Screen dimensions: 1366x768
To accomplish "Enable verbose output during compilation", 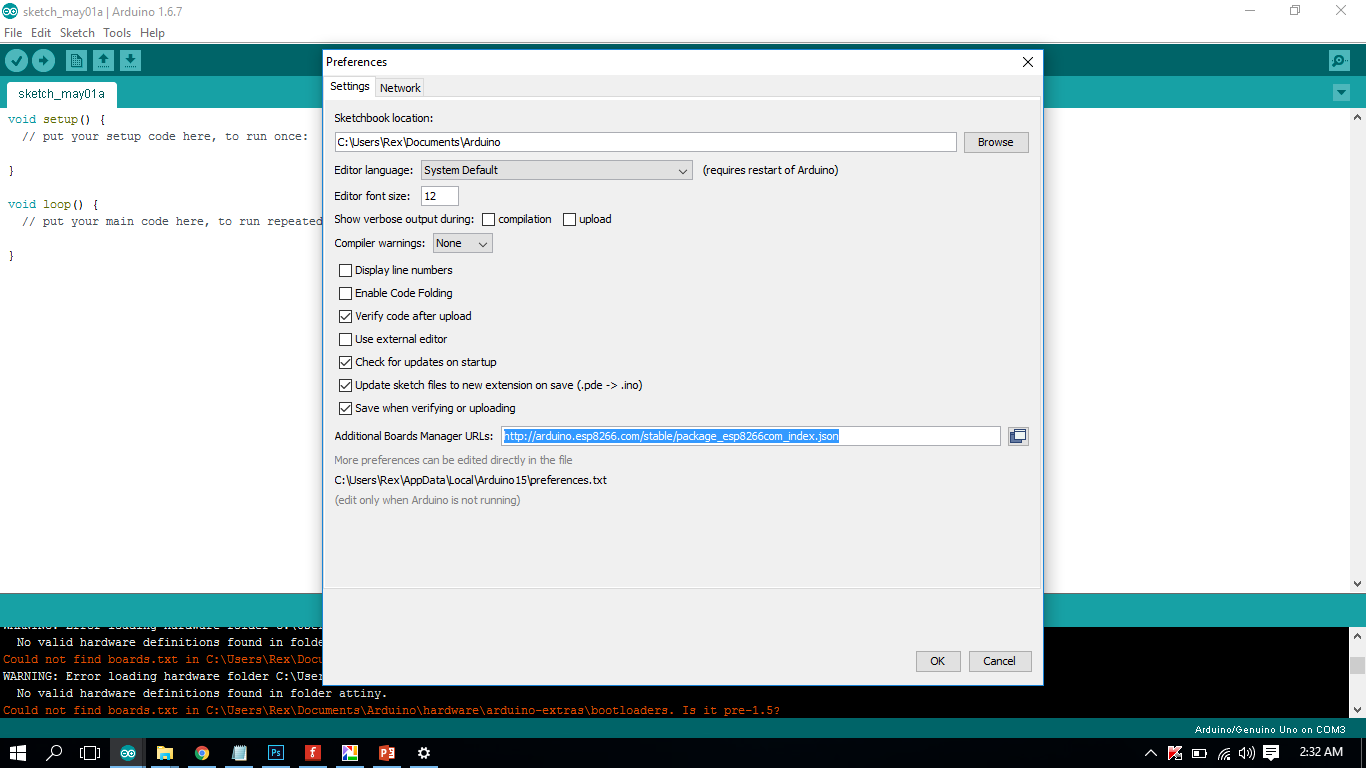I will tap(489, 219).
